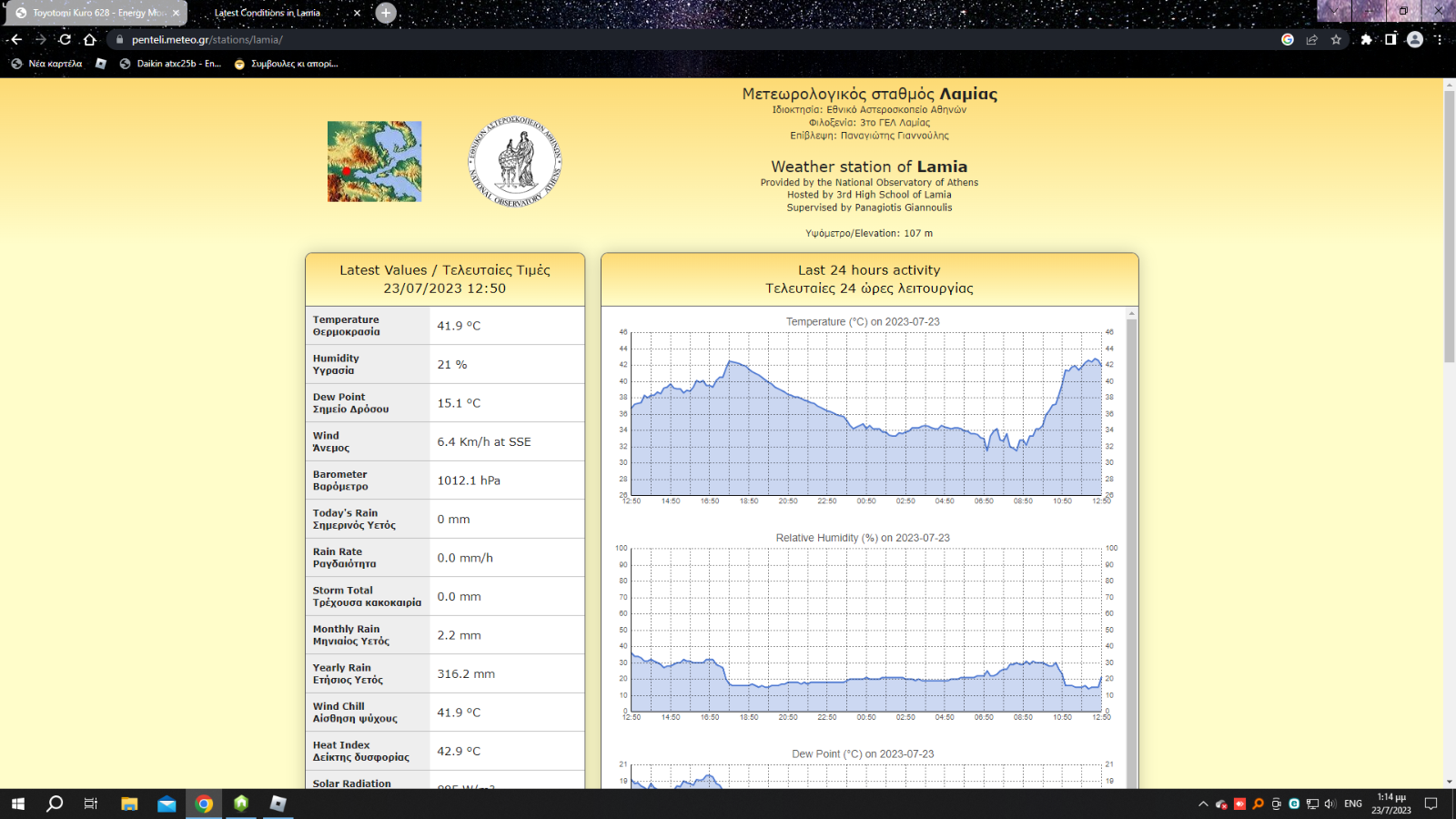Toggle the browser side panel
The image size is (1456, 819).
click(1390, 39)
